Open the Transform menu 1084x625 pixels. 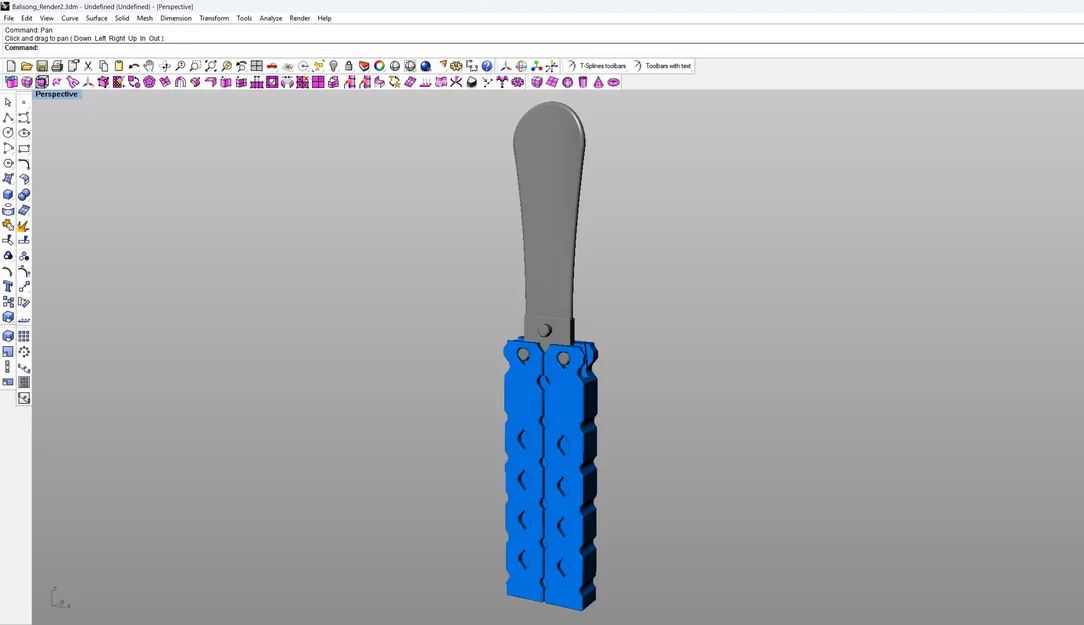(214, 18)
